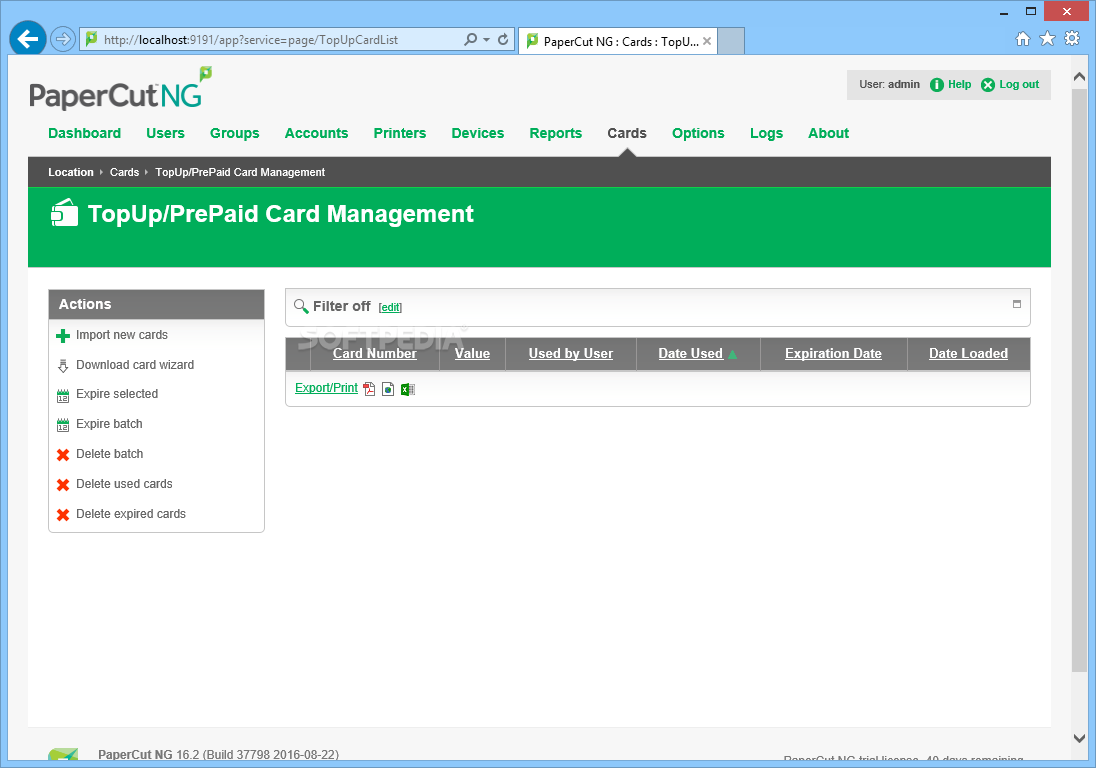The height and width of the screenshot is (768, 1096).
Task: Open the address bar autocomplete dropdown arrow
Action: [486, 40]
